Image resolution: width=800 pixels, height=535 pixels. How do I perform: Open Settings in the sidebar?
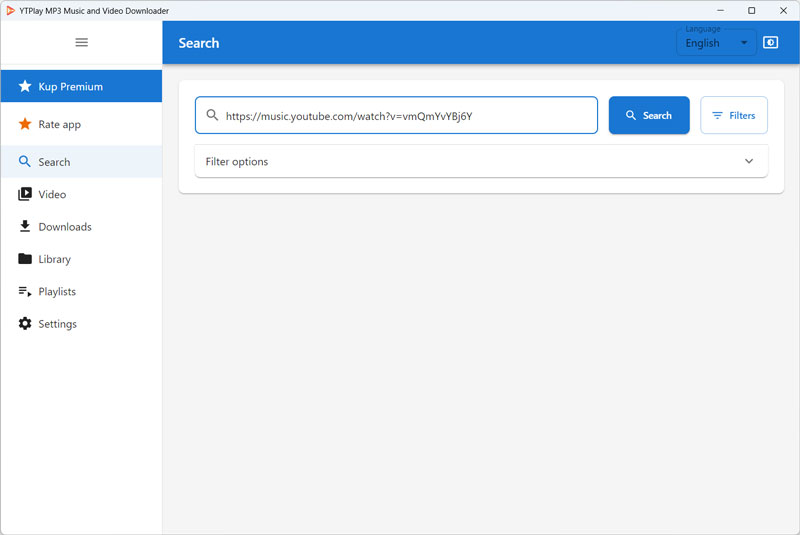point(82,324)
